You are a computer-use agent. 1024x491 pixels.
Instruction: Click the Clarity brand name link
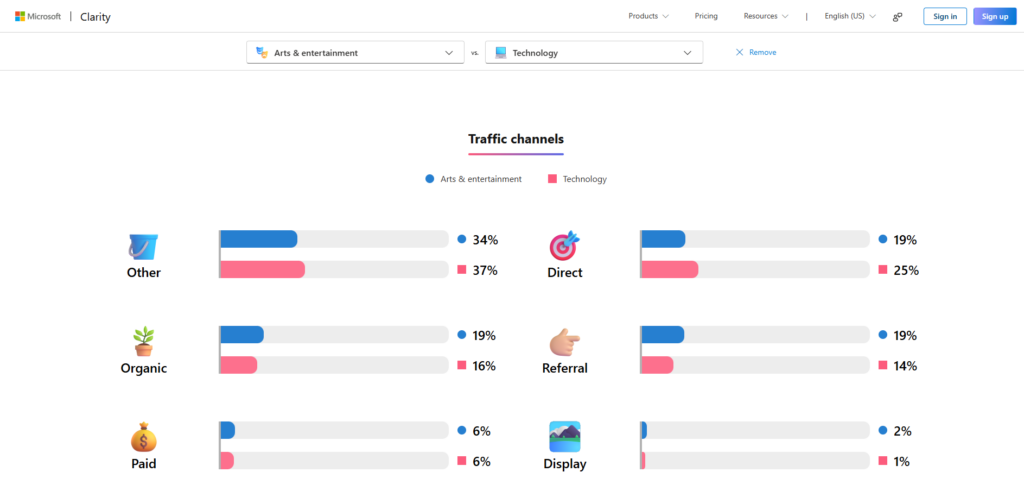pos(95,16)
